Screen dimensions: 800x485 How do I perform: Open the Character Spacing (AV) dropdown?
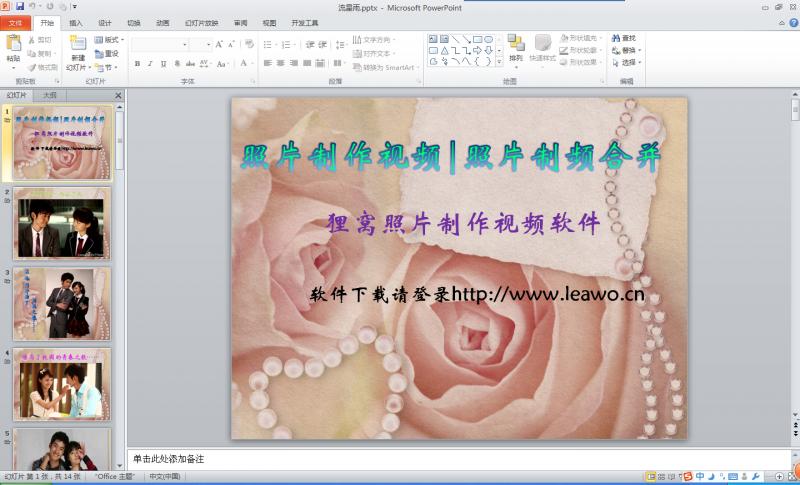(205, 64)
